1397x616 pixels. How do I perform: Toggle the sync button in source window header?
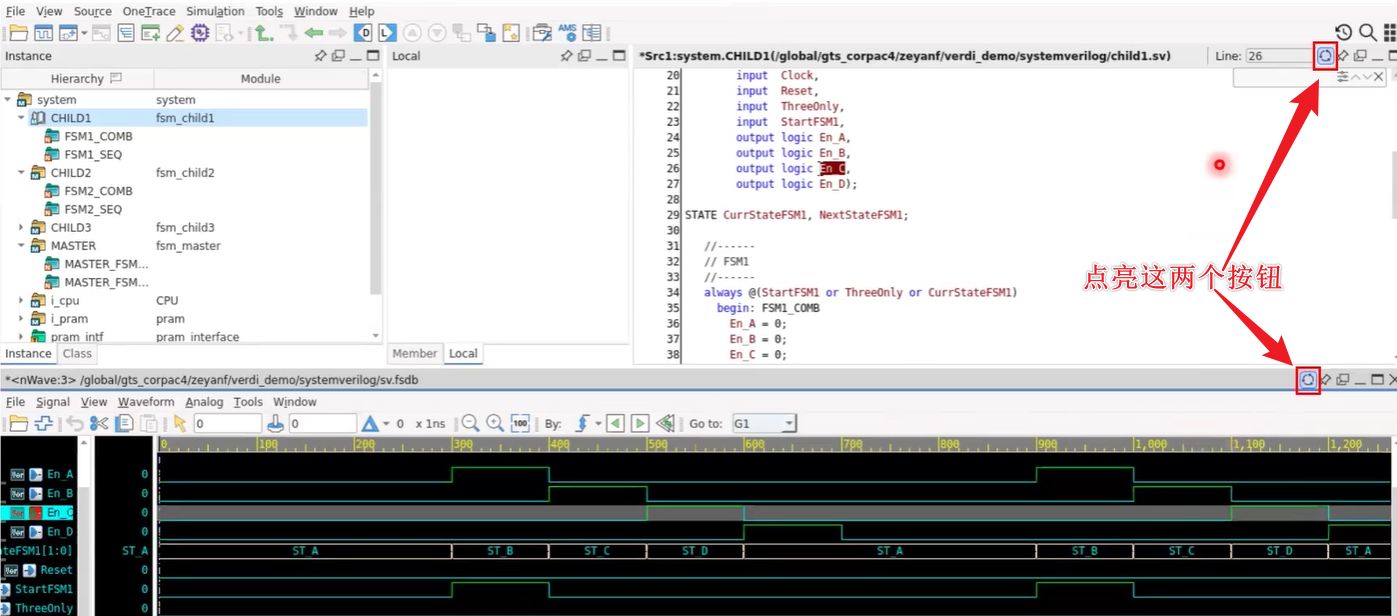(x=1324, y=56)
